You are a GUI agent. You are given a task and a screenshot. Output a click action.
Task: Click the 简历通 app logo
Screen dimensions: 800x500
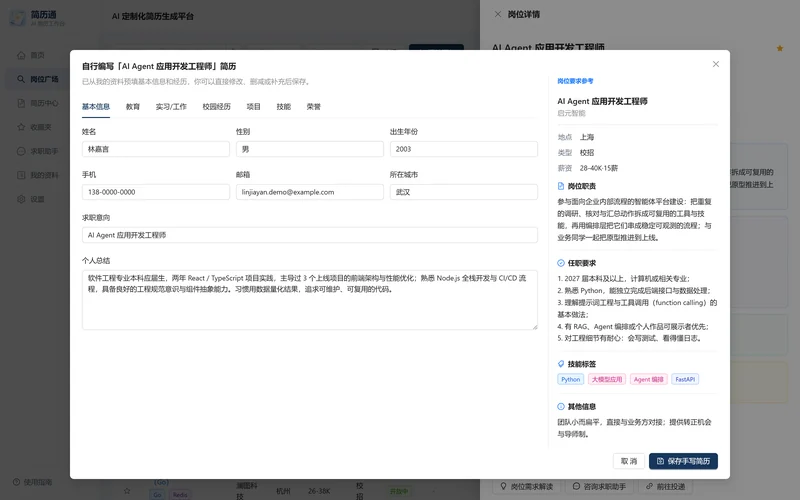point(18,17)
